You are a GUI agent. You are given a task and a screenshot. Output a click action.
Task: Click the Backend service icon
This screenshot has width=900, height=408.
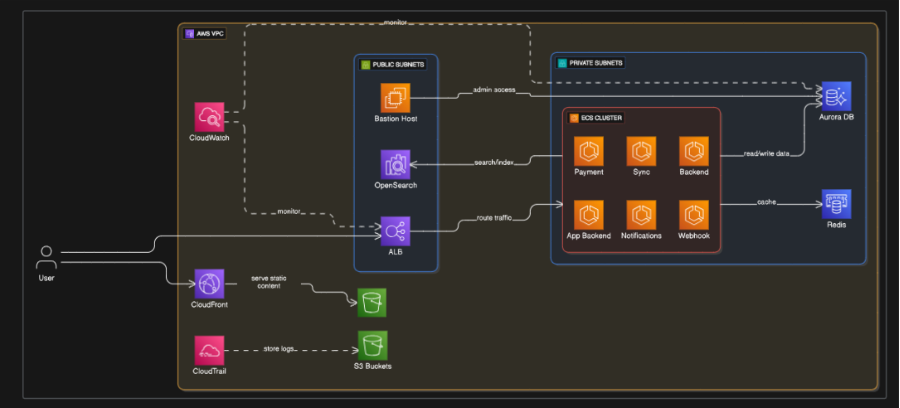[694, 151]
